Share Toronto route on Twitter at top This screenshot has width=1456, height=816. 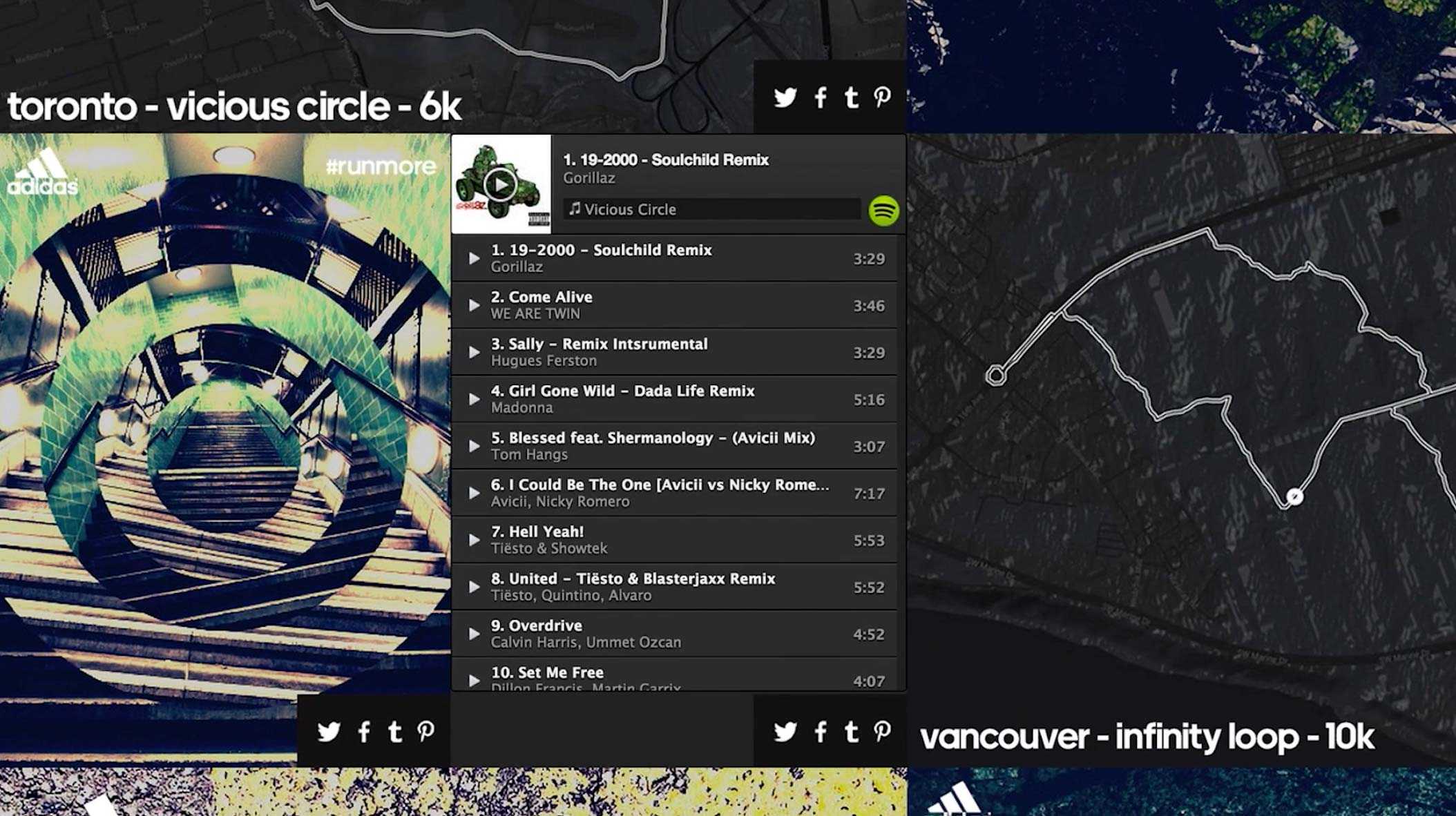coord(785,97)
